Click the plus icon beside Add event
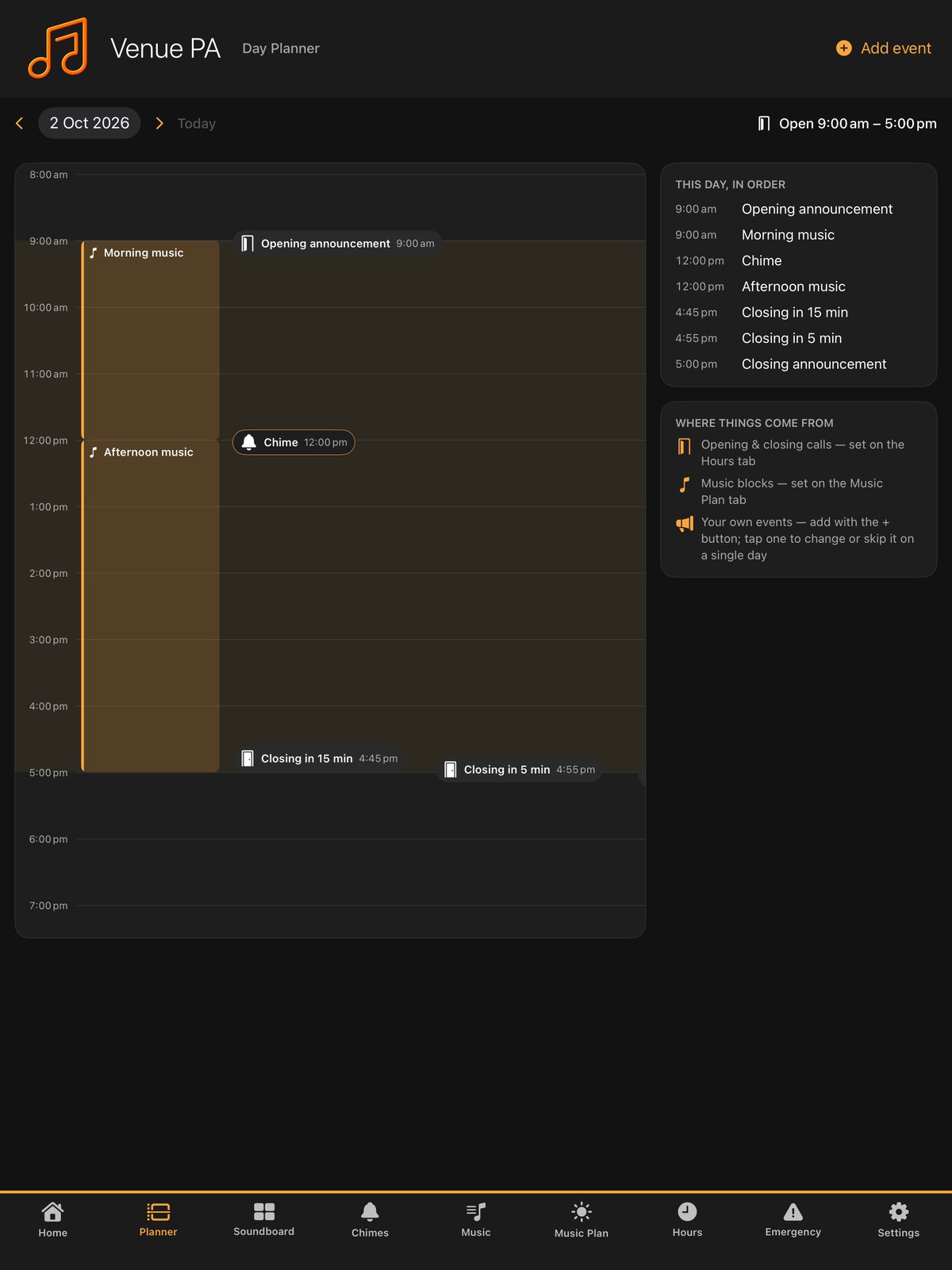952x1270 pixels. pyautogui.click(x=844, y=48)
